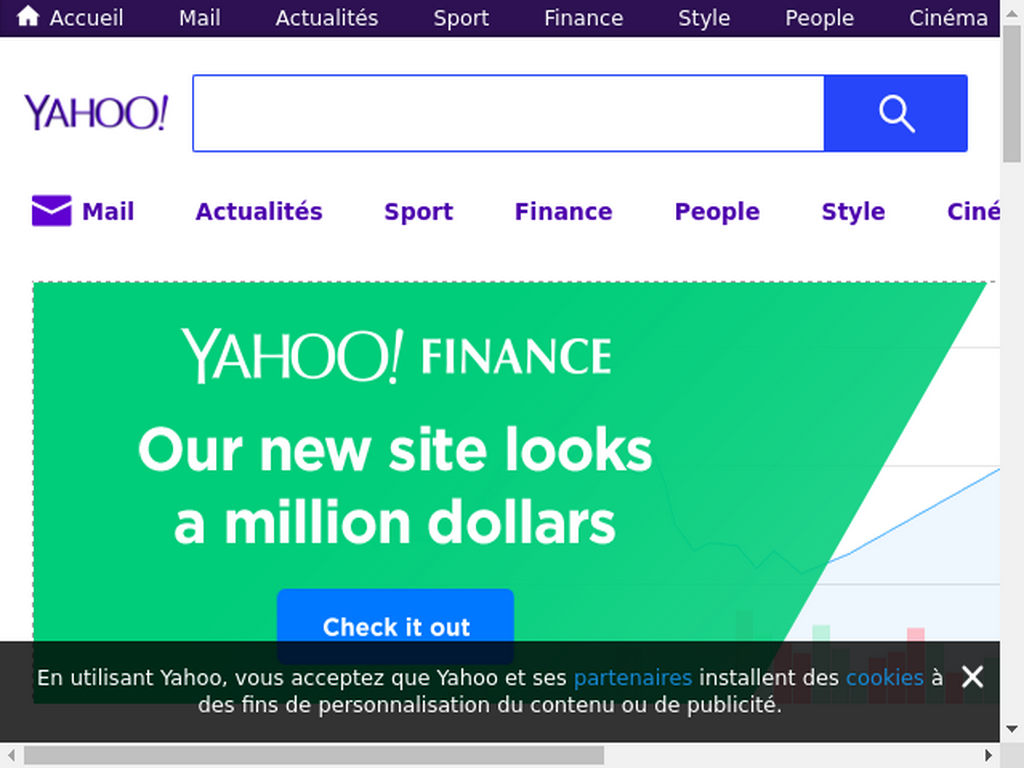The width and height of the screenshot is (1024, 768).
Task: Click the horizontal scrollbar right arrow
Action: click(x=988, y=756)
